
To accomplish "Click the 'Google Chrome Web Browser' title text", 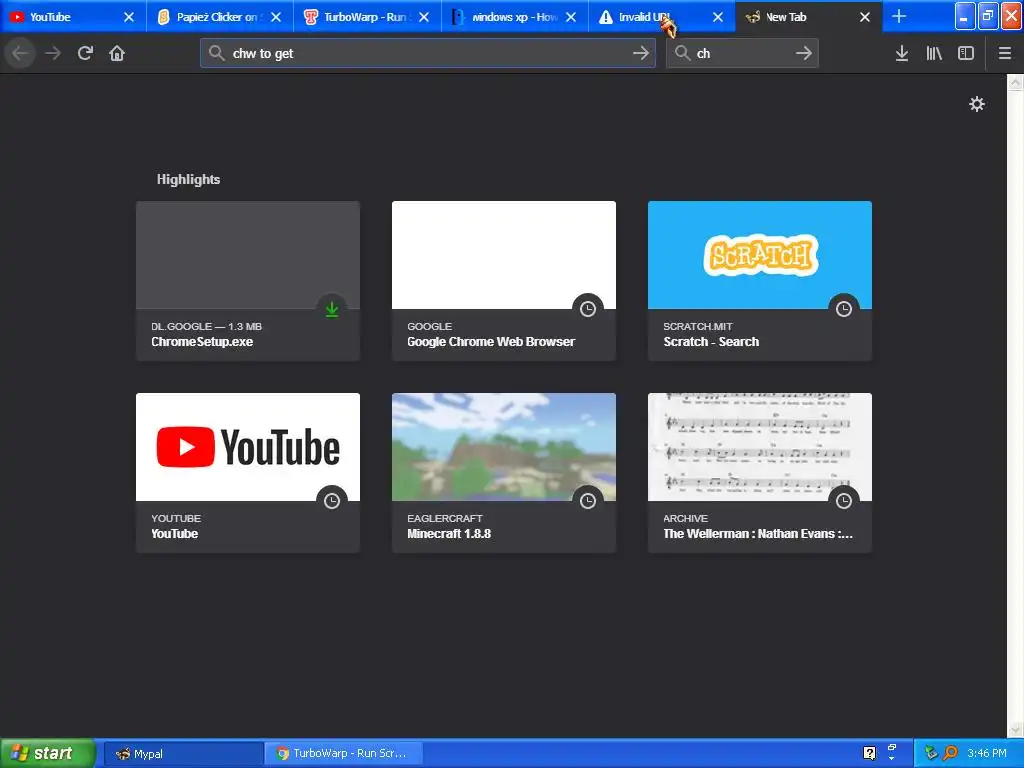I will pyautogui.click(x=491, y=342).
